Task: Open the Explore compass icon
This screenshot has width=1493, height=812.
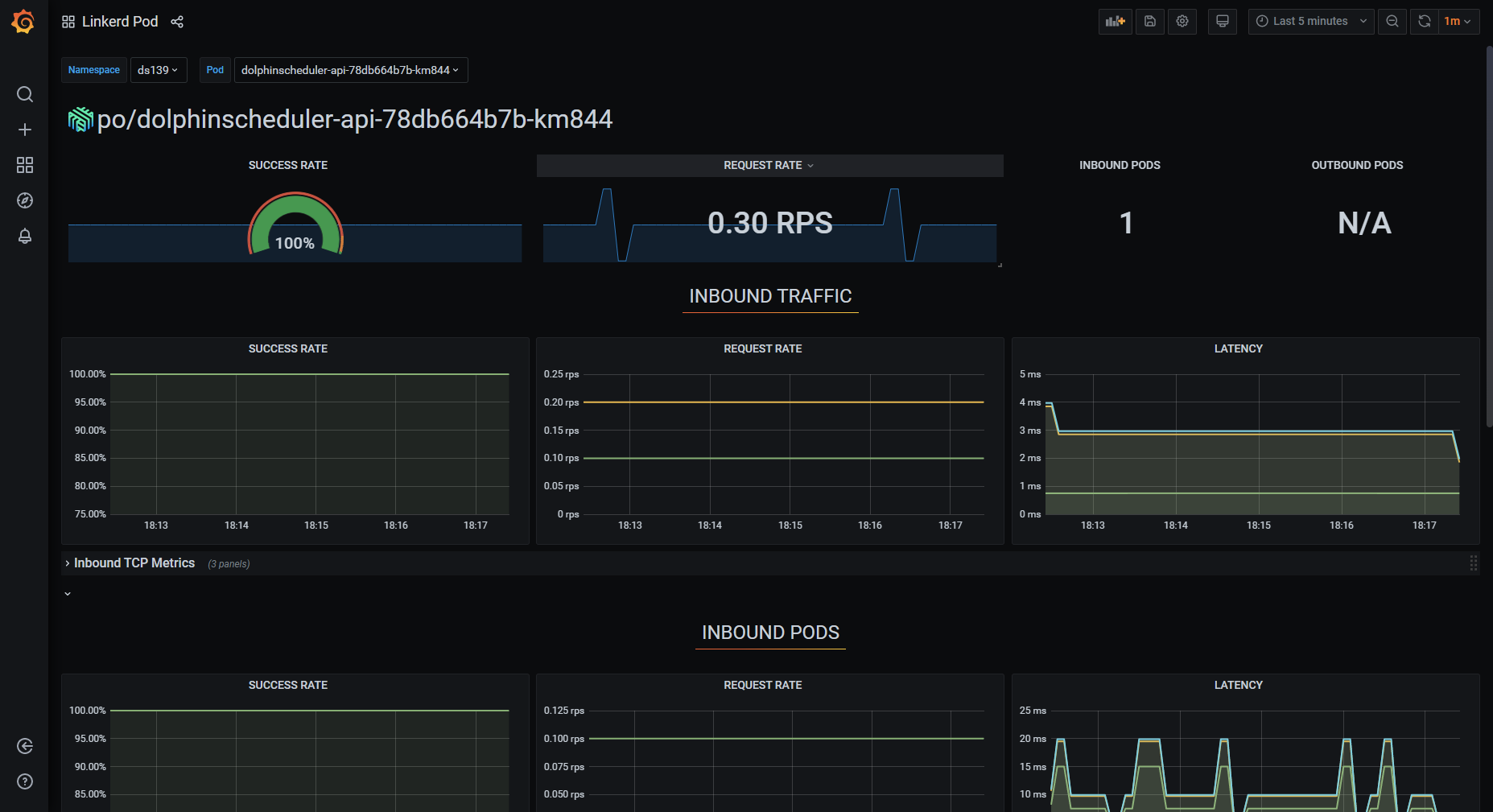Action: pos(25,200)
